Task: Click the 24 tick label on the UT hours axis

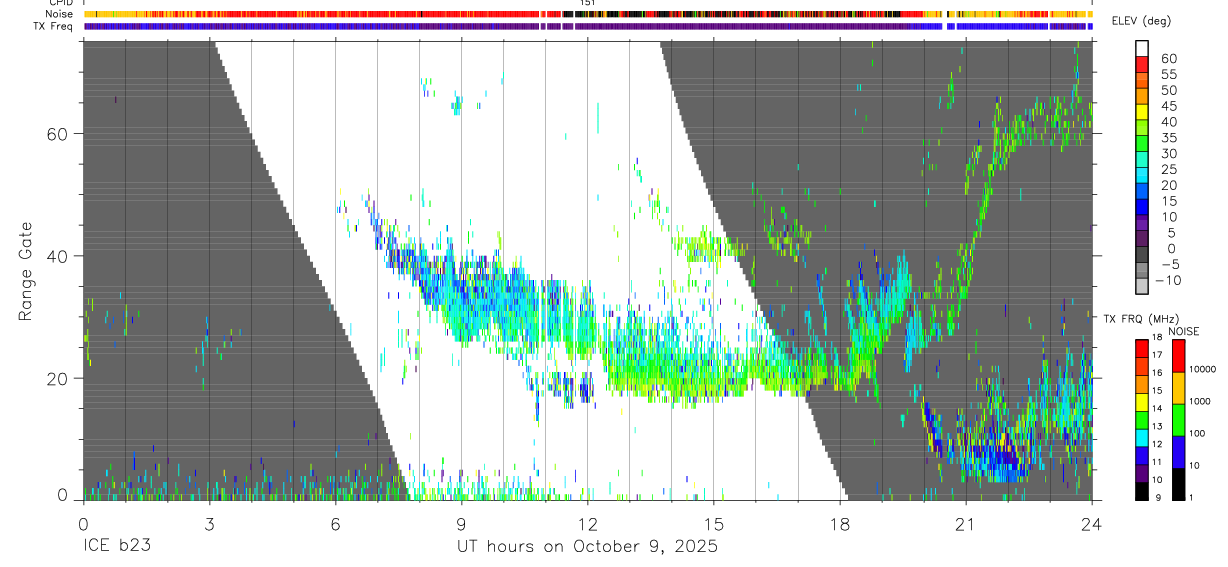Action: click(x=1091, y=523)
